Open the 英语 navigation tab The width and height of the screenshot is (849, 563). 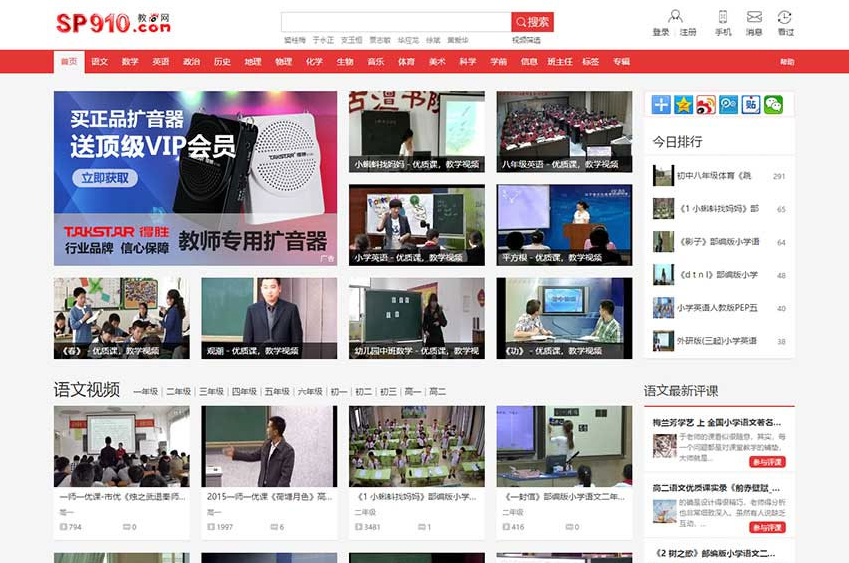161,62
